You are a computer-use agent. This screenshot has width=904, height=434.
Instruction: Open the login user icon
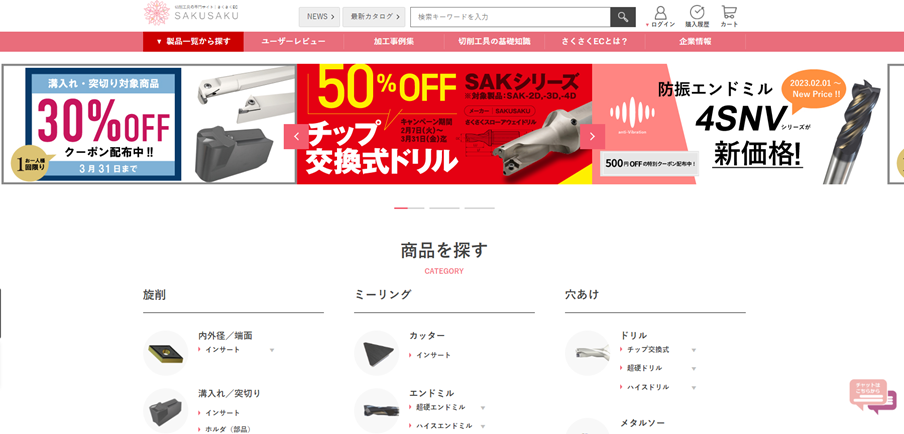[x=661, y=13]
